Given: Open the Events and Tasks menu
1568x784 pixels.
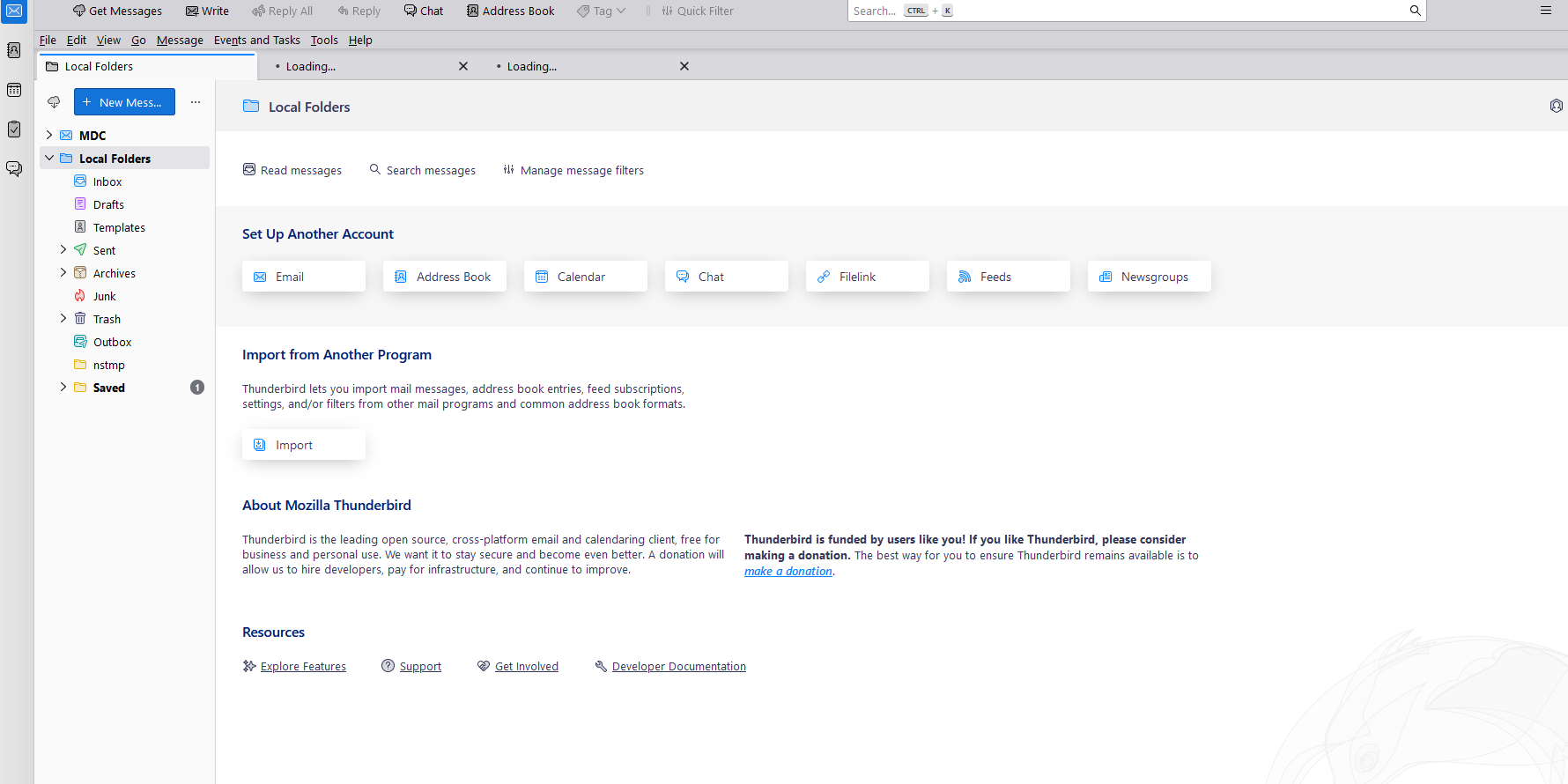Looking at the screenshot, I should (x=257, y=41).
